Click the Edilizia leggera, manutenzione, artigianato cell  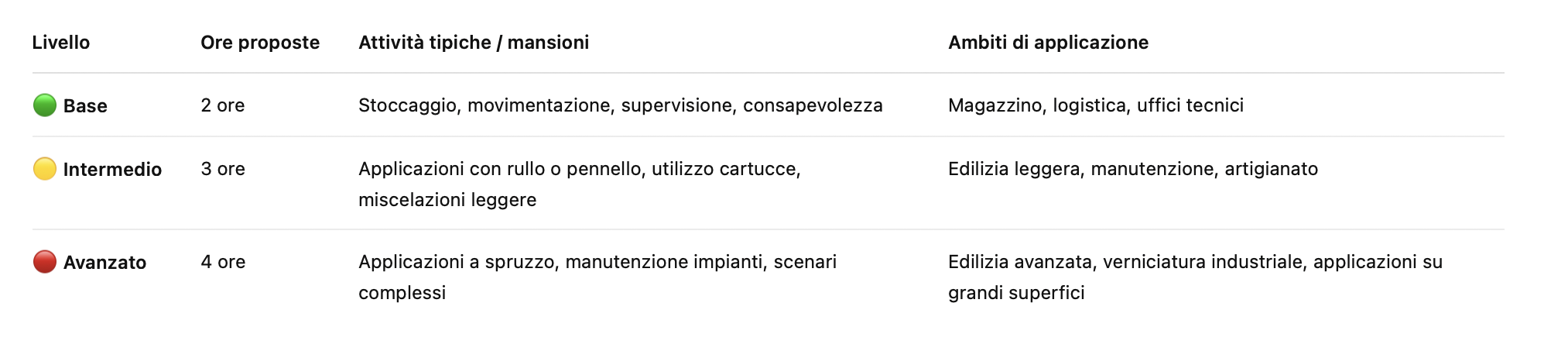1132,169
